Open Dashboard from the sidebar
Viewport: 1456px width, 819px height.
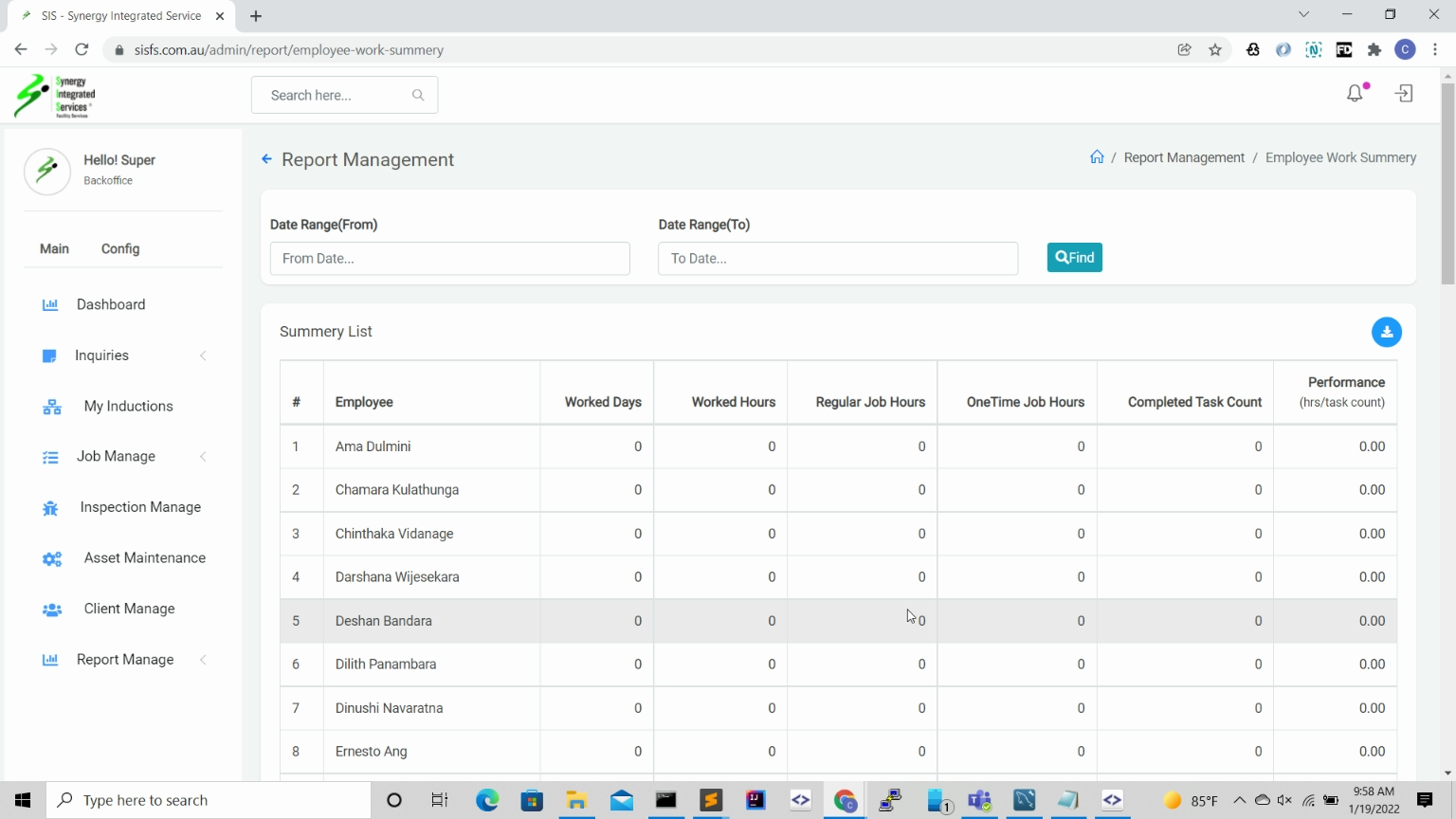tap(111, 304)
